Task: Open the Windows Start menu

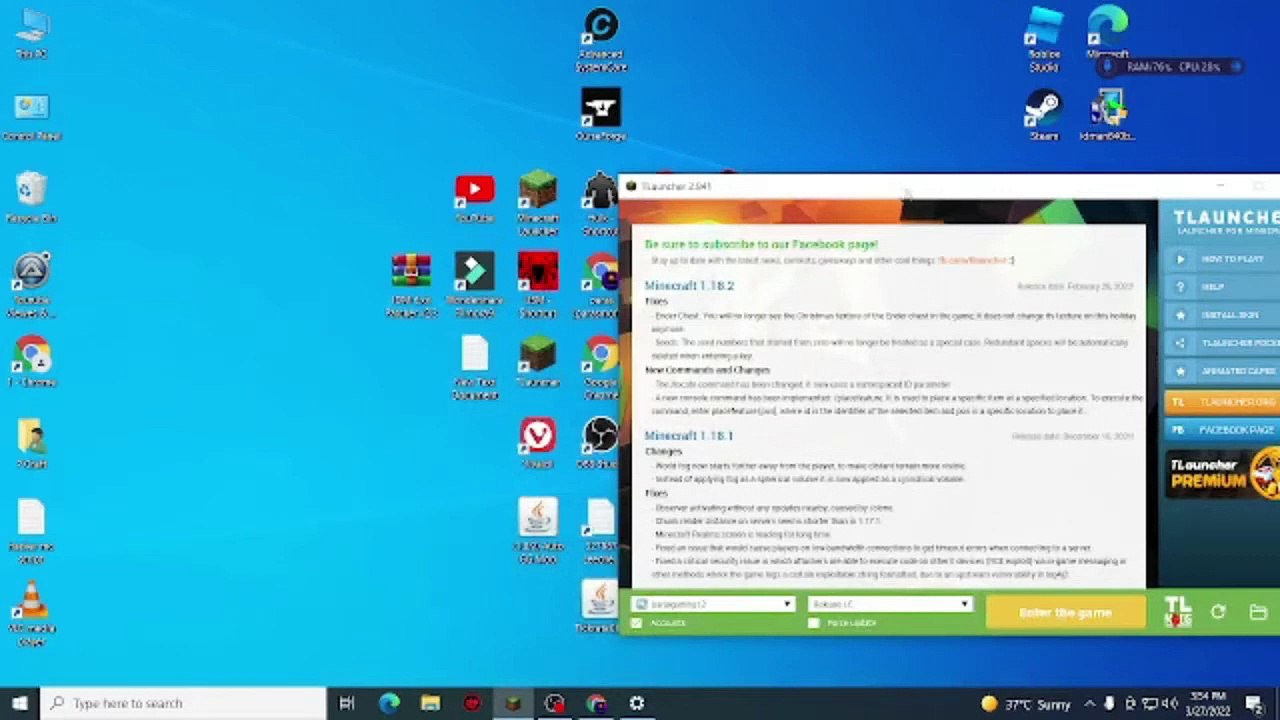Action: click(x=19, y=703)
